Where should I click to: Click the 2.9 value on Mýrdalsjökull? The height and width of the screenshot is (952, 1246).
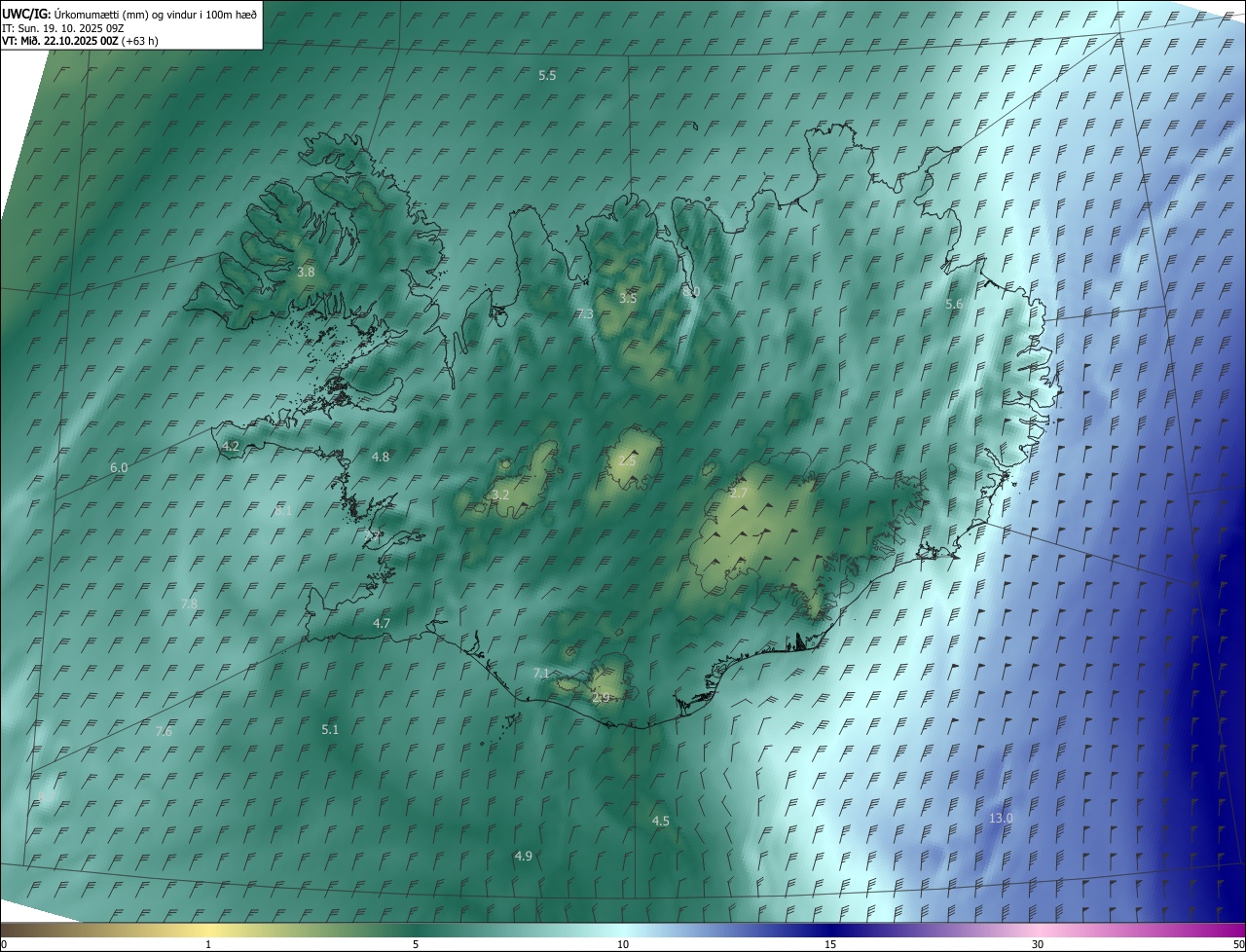pos(601,697)
